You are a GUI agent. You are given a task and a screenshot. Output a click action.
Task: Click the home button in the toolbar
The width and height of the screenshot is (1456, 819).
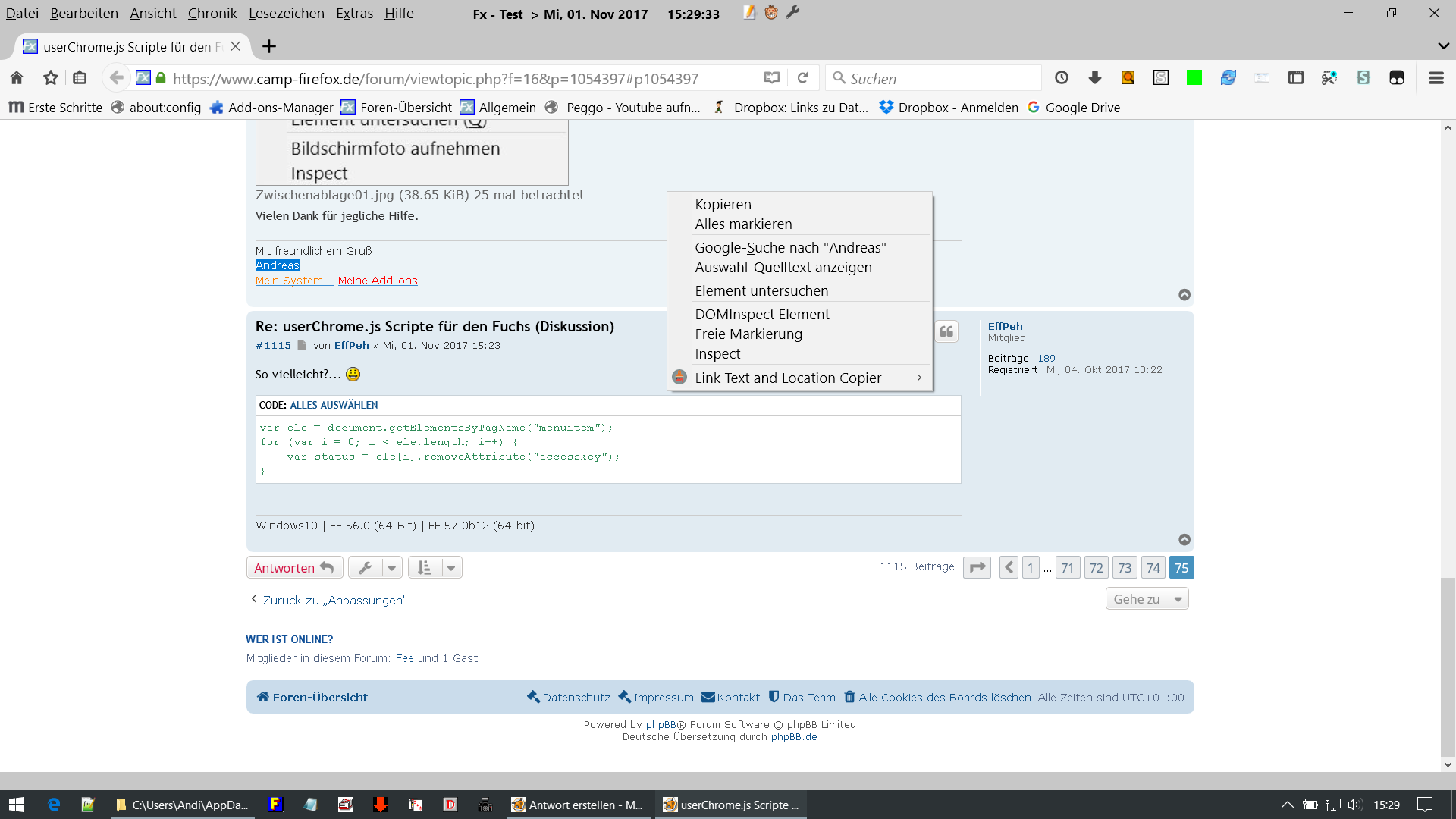click(17, 78)
